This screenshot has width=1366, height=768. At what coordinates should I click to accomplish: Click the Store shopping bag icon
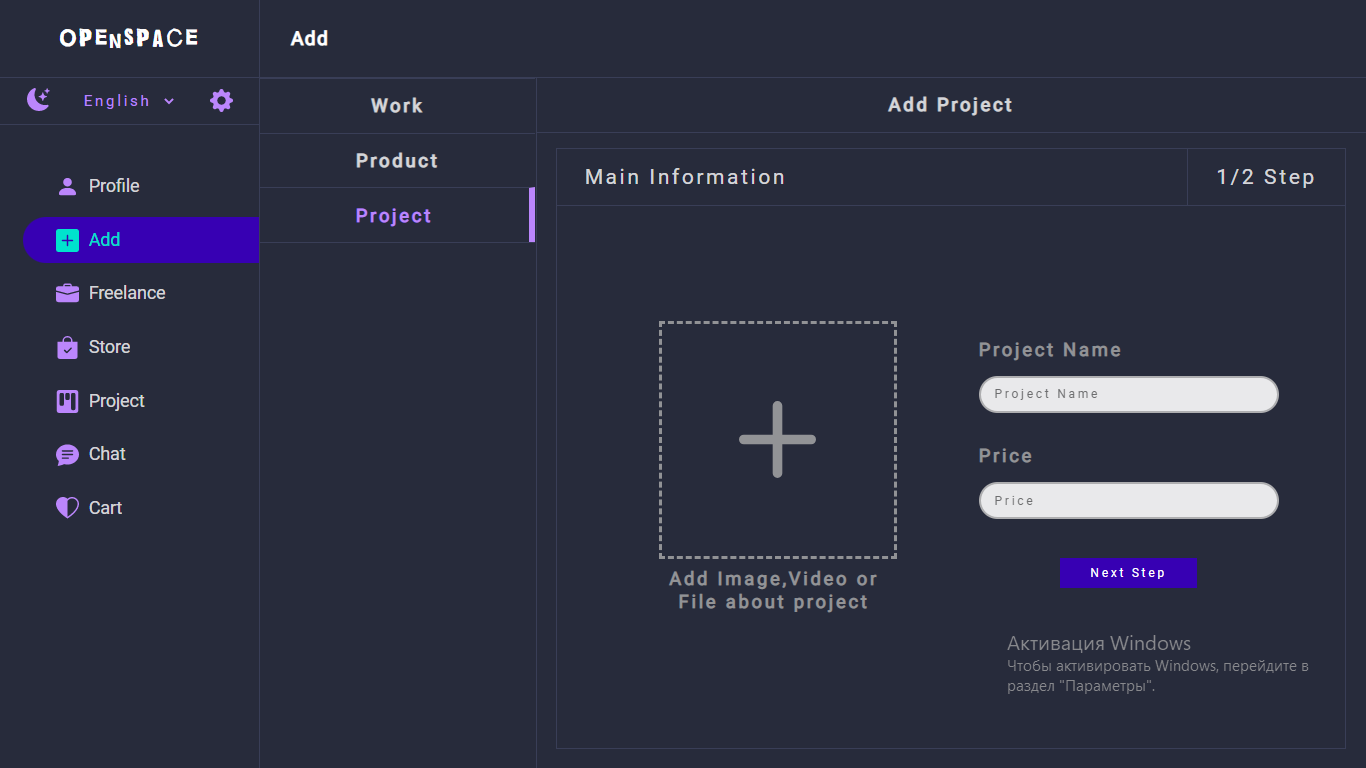point(67,347)
